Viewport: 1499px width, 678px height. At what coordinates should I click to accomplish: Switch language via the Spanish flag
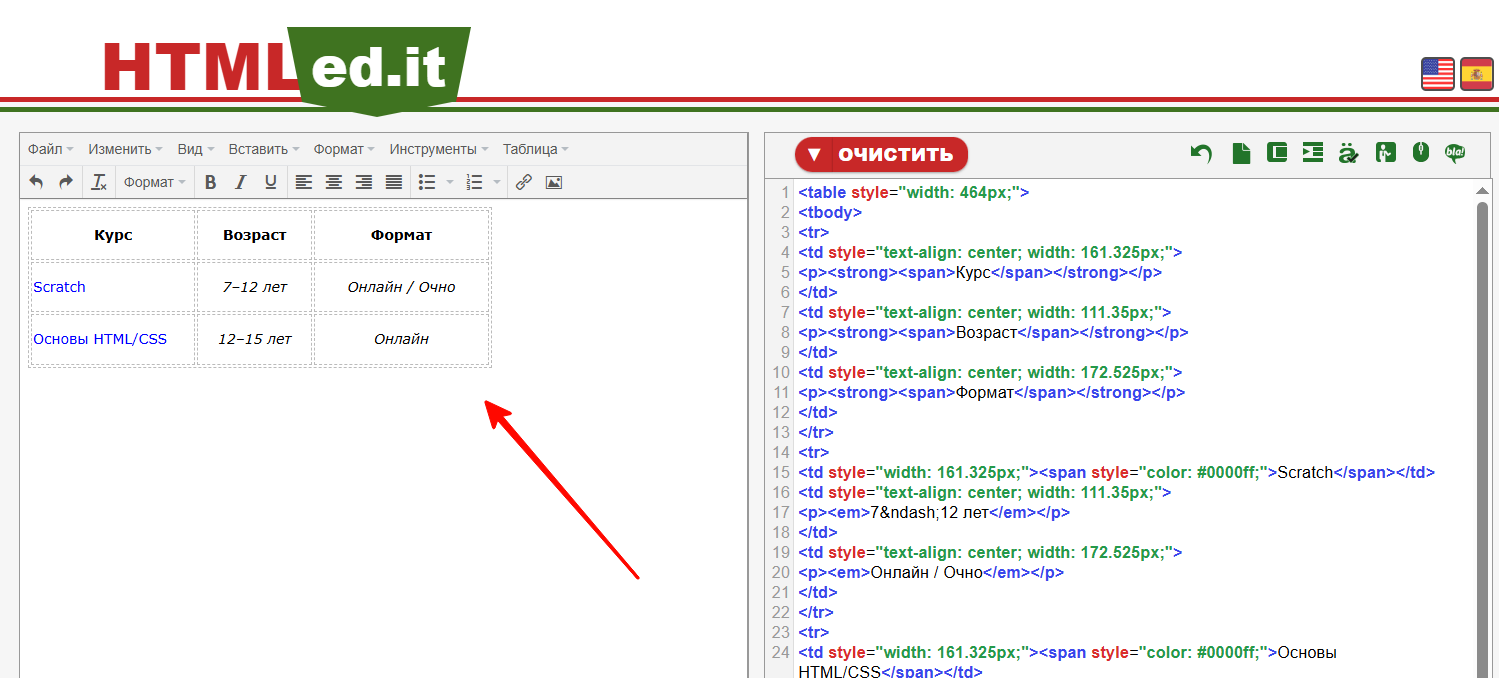[x=1476, y=74]
